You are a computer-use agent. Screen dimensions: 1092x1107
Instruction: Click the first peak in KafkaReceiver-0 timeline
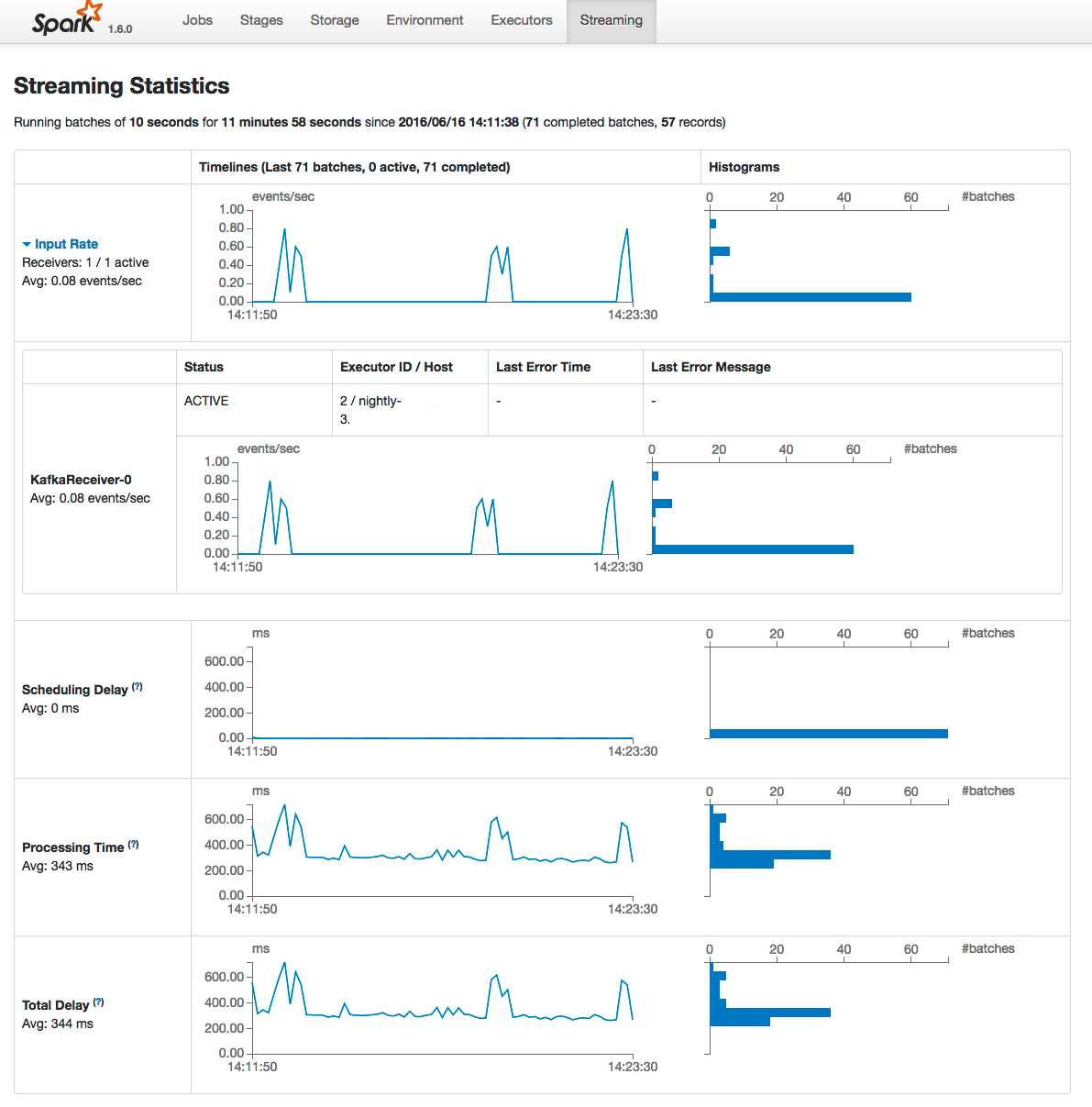coord(270,482)
